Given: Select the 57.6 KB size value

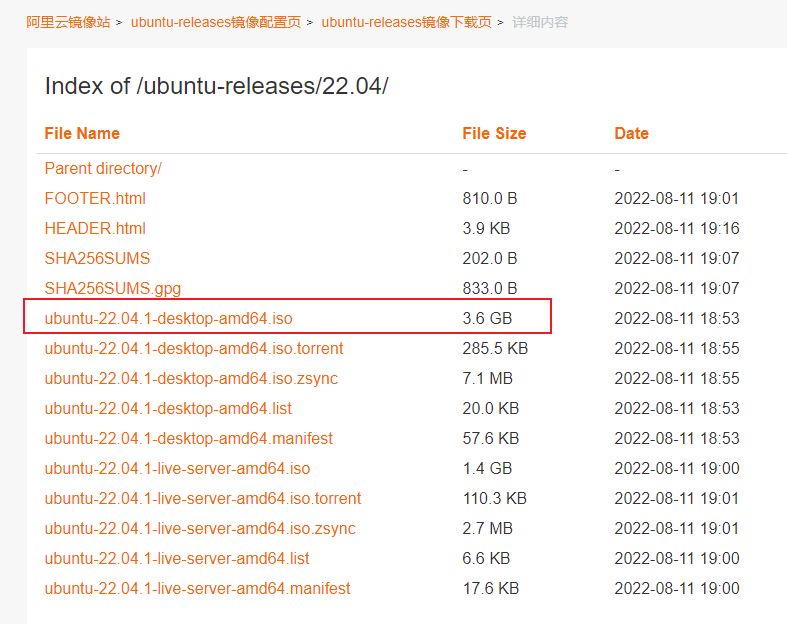Looking at the screenshot, I should pyautogui.click(x=490, y=438).
